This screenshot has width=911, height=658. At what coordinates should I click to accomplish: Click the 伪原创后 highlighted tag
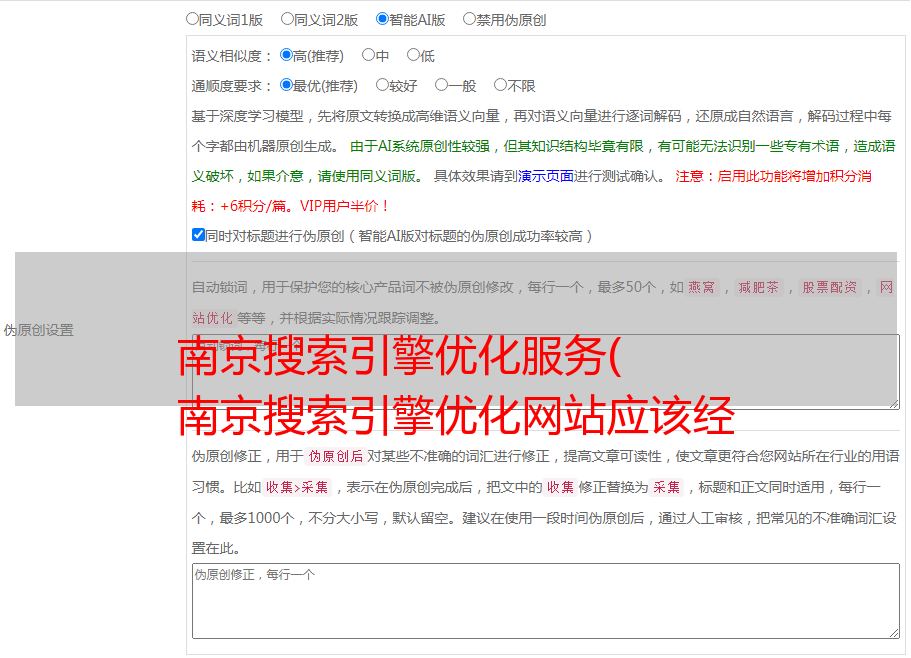point(336,456)
